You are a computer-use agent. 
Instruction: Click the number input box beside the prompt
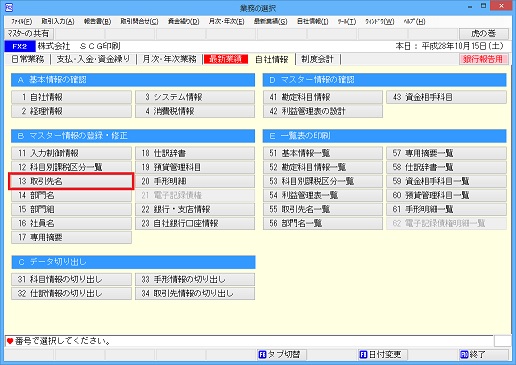tap(502, 341)
